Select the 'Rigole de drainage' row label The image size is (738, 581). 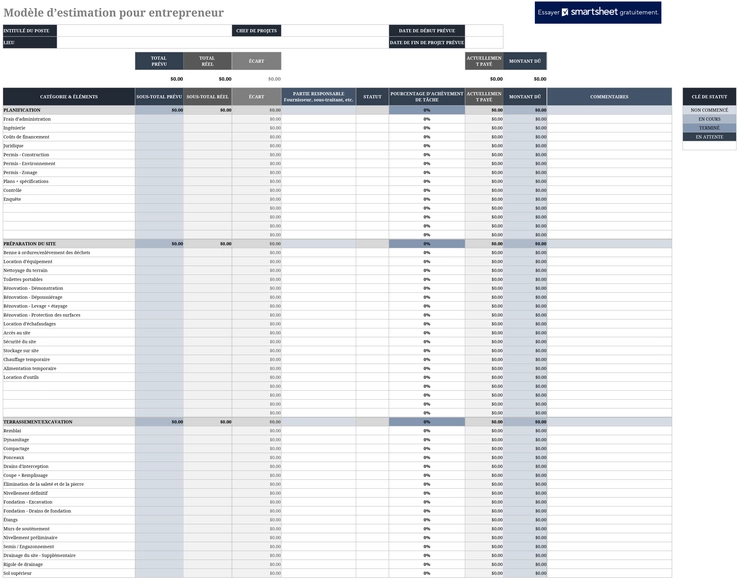pos(23,565)
